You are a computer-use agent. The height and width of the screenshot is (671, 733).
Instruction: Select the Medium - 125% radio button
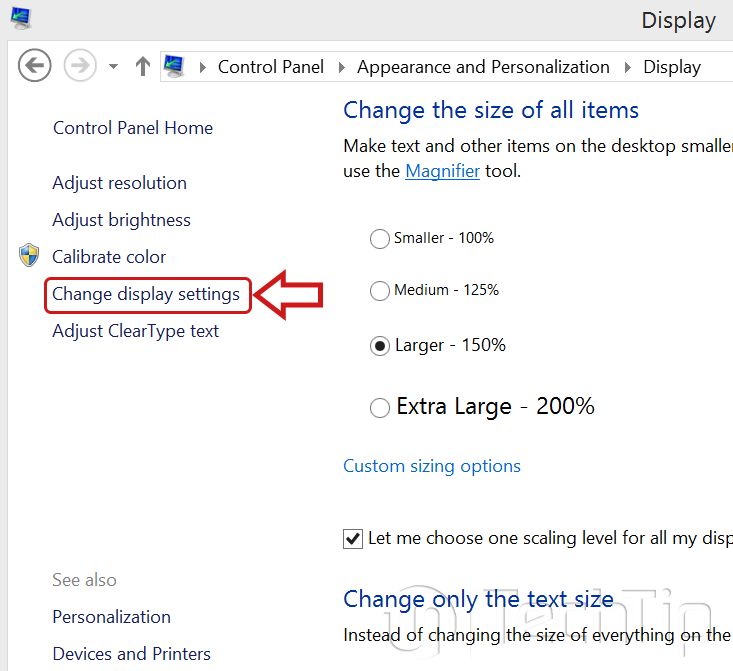(x=380, y=291)
